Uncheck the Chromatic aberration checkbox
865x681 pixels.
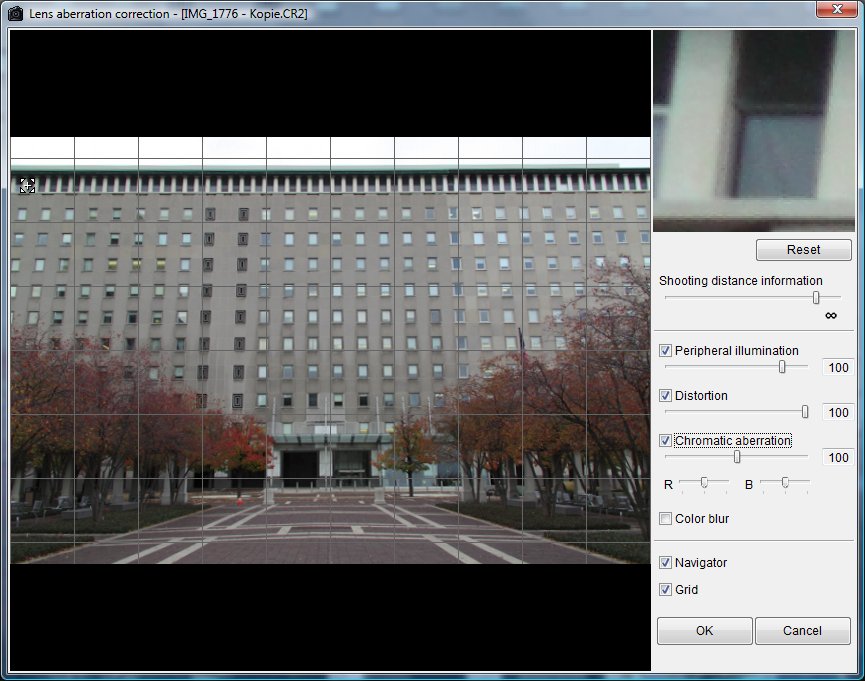tap(666, 441)
